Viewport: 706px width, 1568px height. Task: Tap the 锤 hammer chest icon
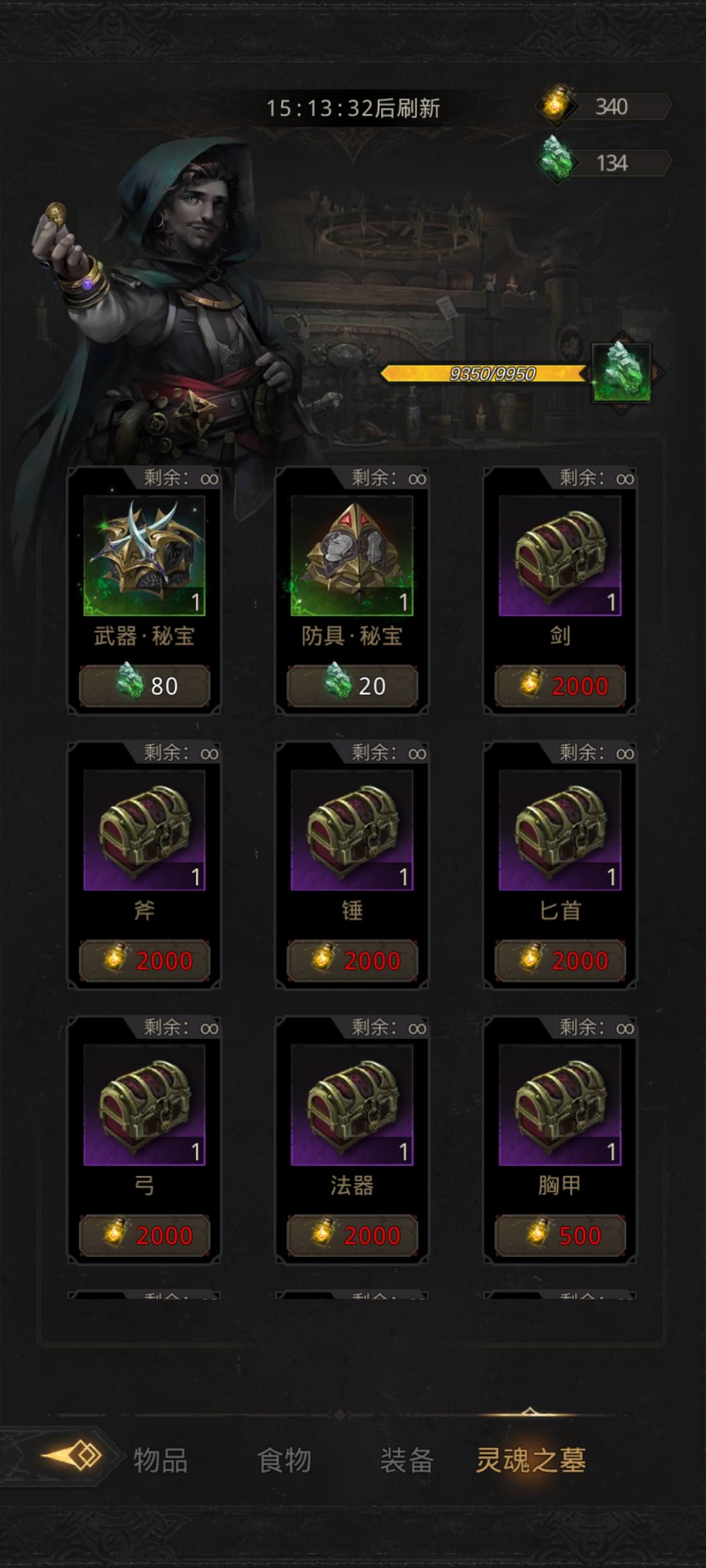click(352, 830)
